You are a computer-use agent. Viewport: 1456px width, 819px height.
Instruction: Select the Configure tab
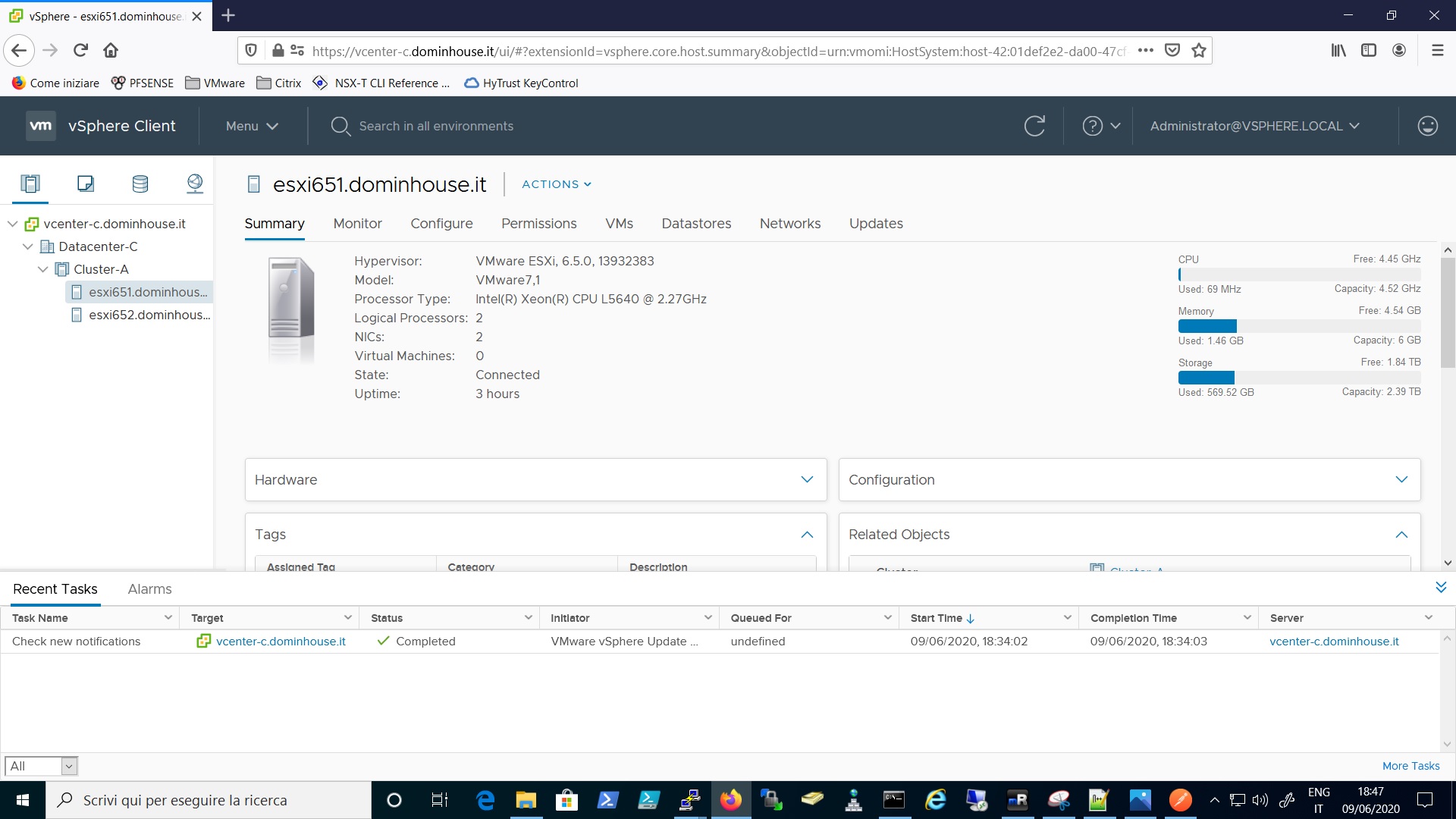tap(441, 223)
